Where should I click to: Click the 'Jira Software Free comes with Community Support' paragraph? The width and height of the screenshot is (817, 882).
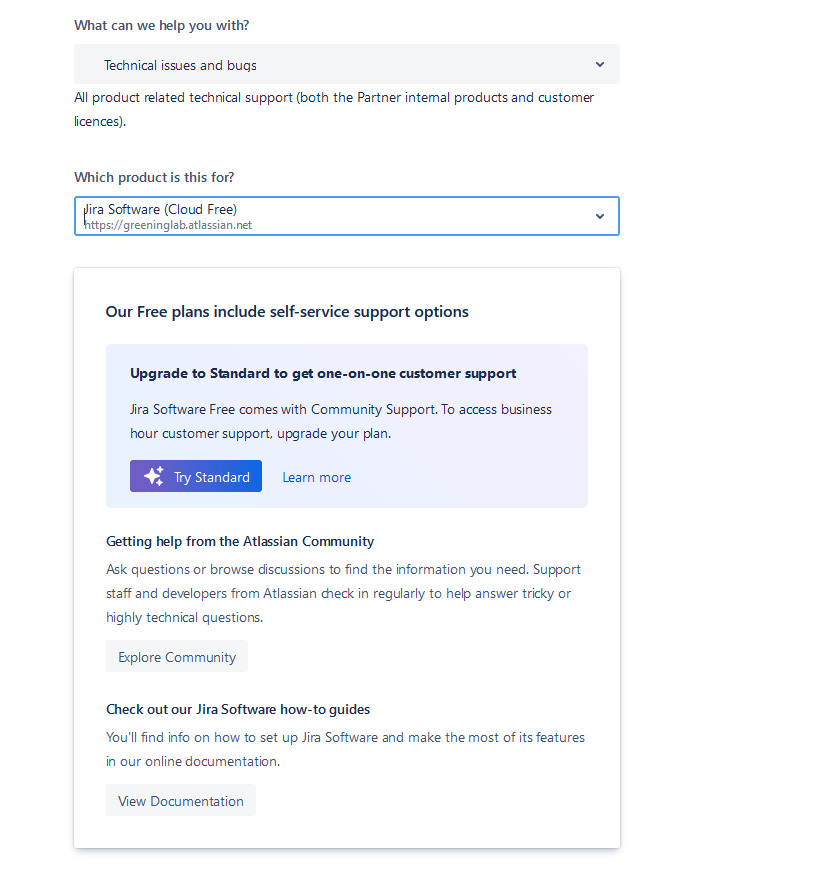(x=341, y=421)
